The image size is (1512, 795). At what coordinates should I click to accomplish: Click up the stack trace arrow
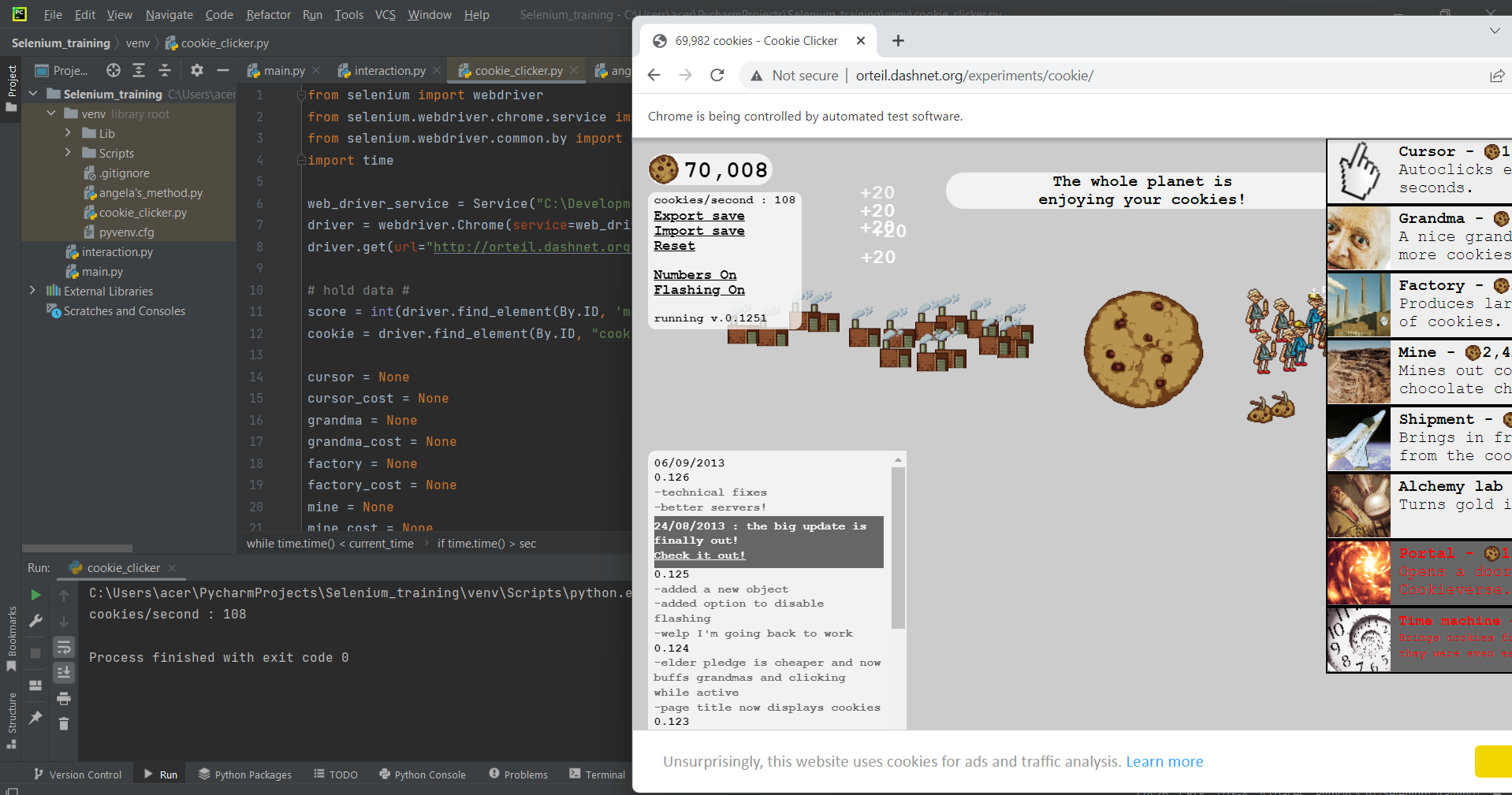click(64, 596)
